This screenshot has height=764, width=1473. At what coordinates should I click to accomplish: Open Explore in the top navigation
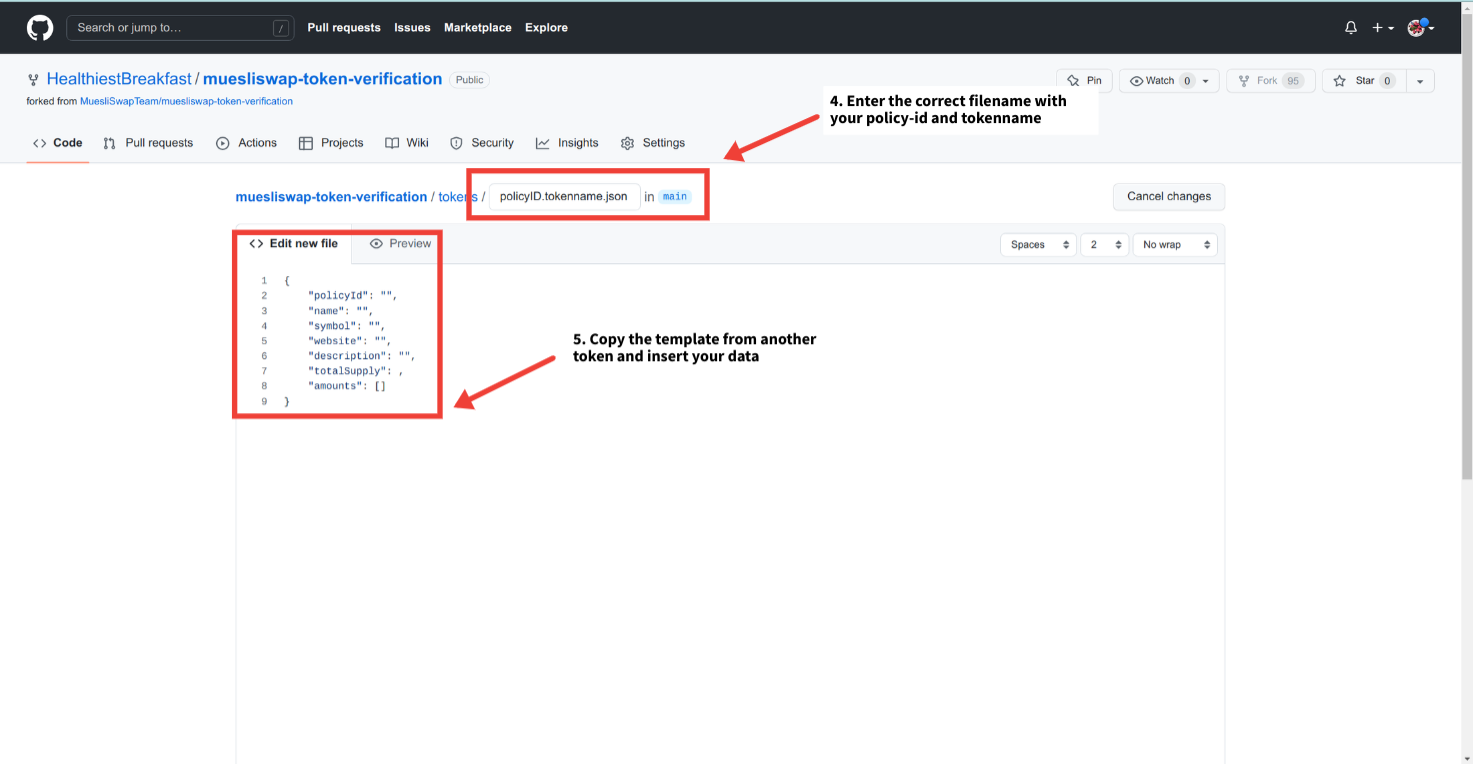point(546,28)
